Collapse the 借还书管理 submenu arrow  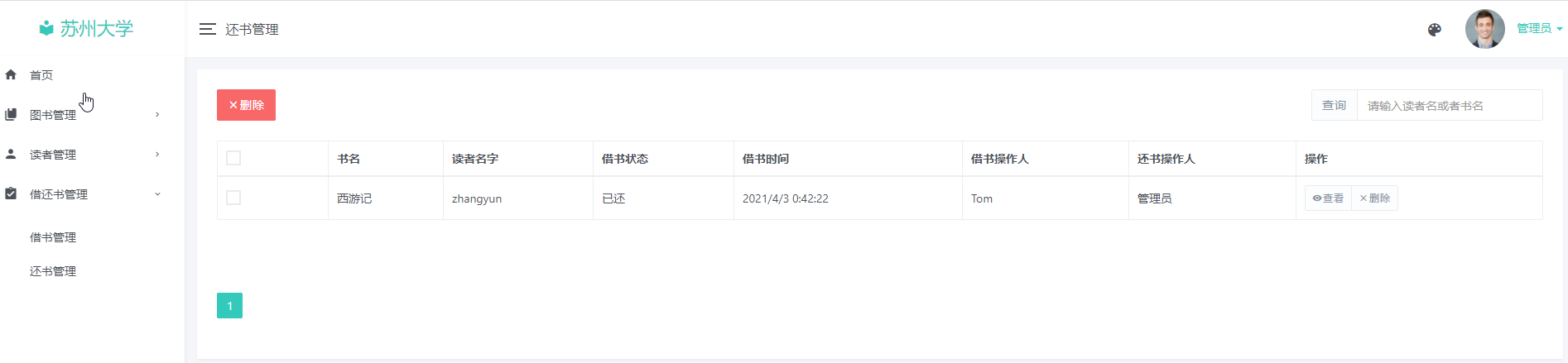(157, 193)
